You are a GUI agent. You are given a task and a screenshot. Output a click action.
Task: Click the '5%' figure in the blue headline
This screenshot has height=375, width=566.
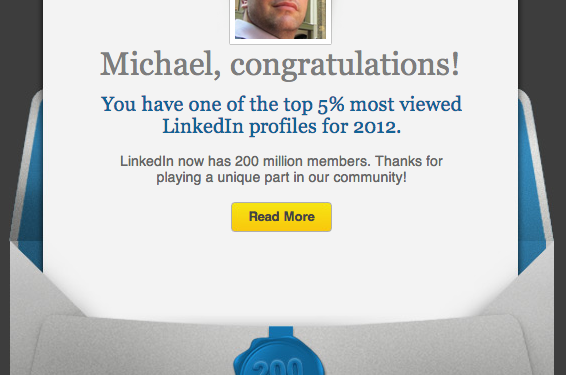pyautogui.click(x=331, y=104)
